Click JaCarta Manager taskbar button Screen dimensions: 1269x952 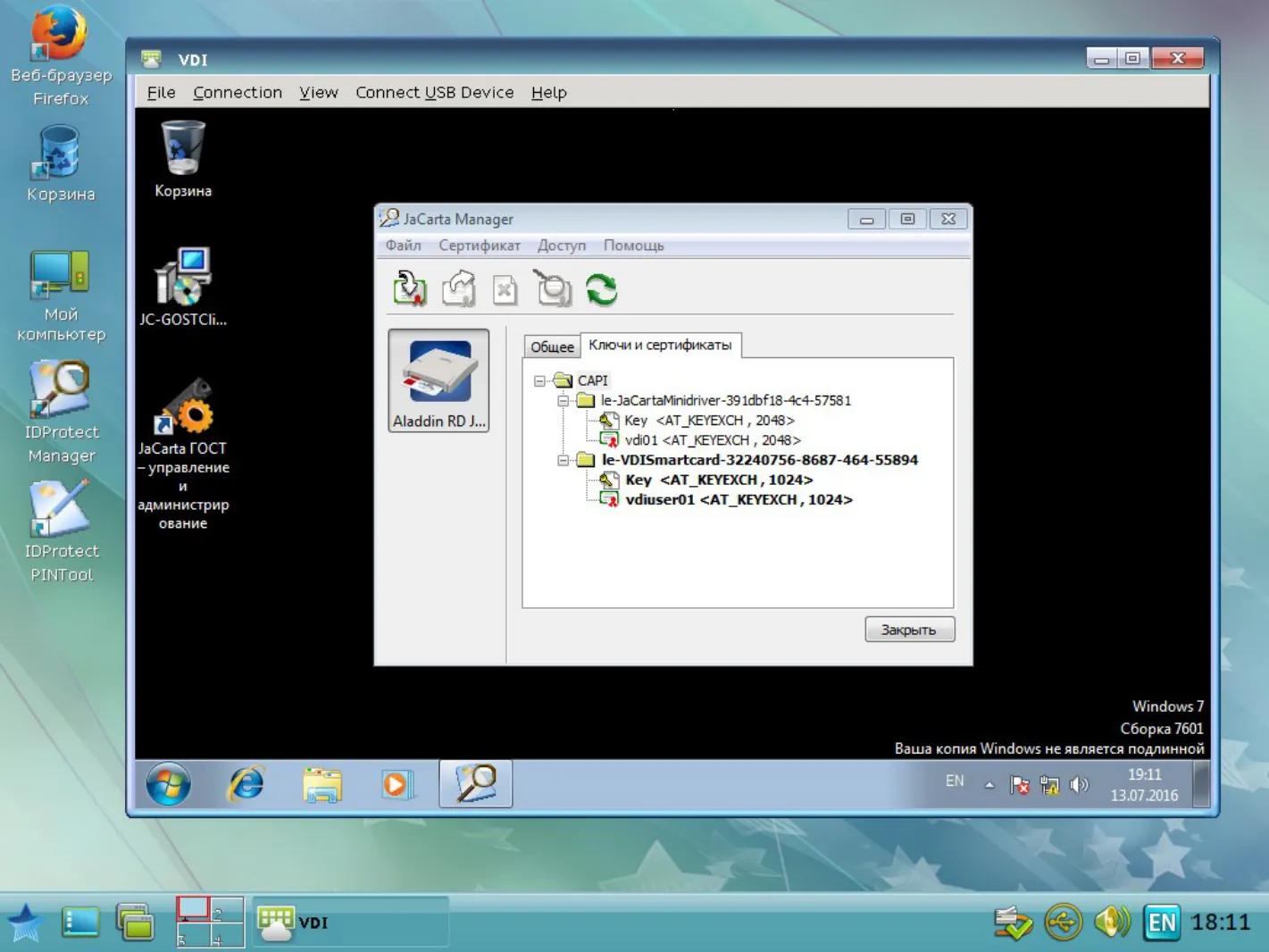click(x=475, y=784)
